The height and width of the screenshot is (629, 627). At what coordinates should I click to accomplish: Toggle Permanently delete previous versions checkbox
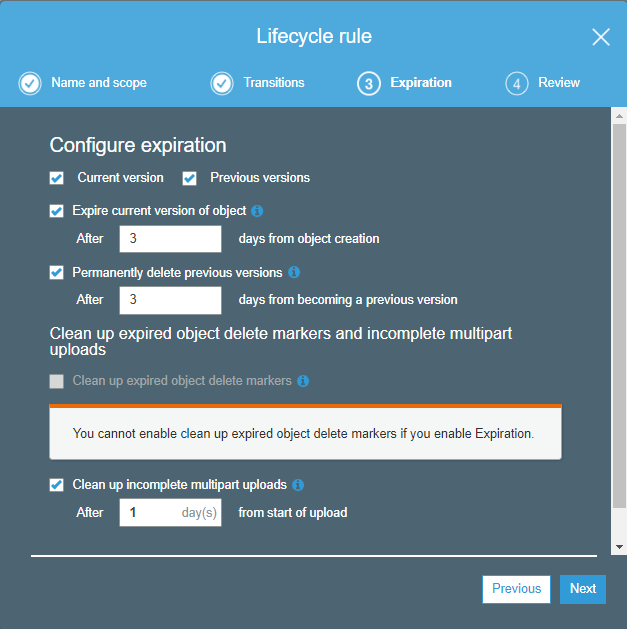pyautogui.click(x=57, y=272)
